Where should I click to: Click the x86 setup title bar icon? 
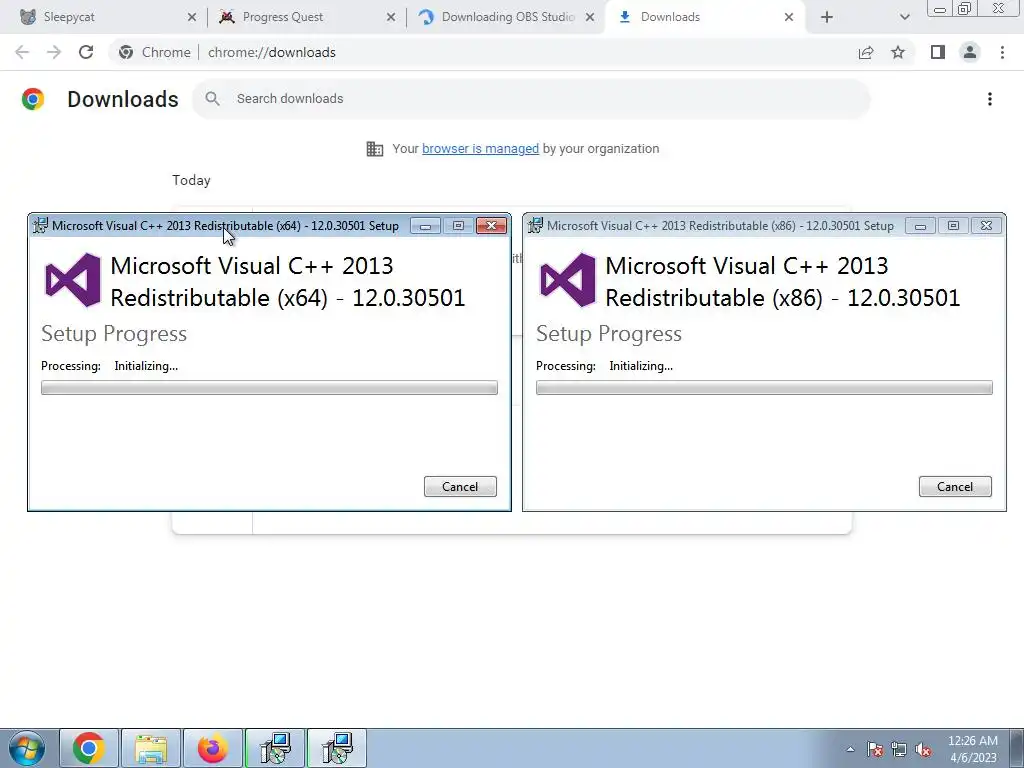click(536, 226)
